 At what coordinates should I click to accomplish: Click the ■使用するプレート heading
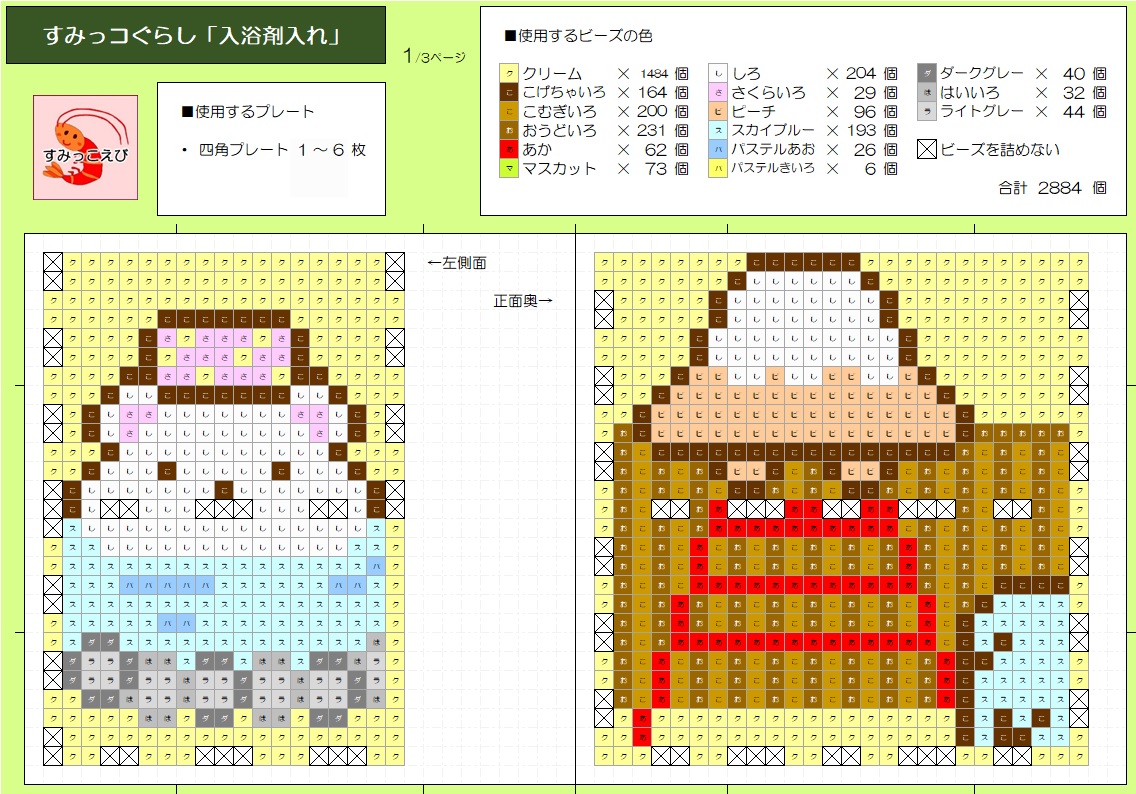[248, 112]
